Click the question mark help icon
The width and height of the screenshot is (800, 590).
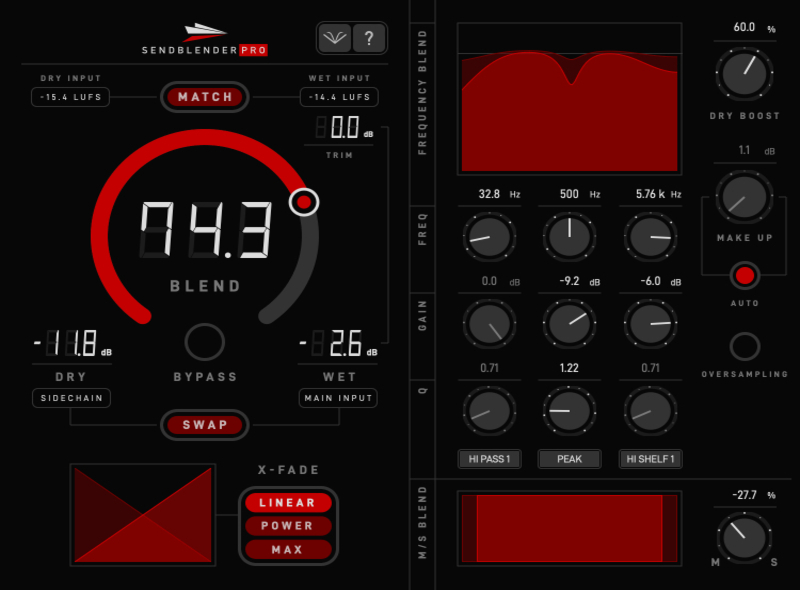pos(369,39)
